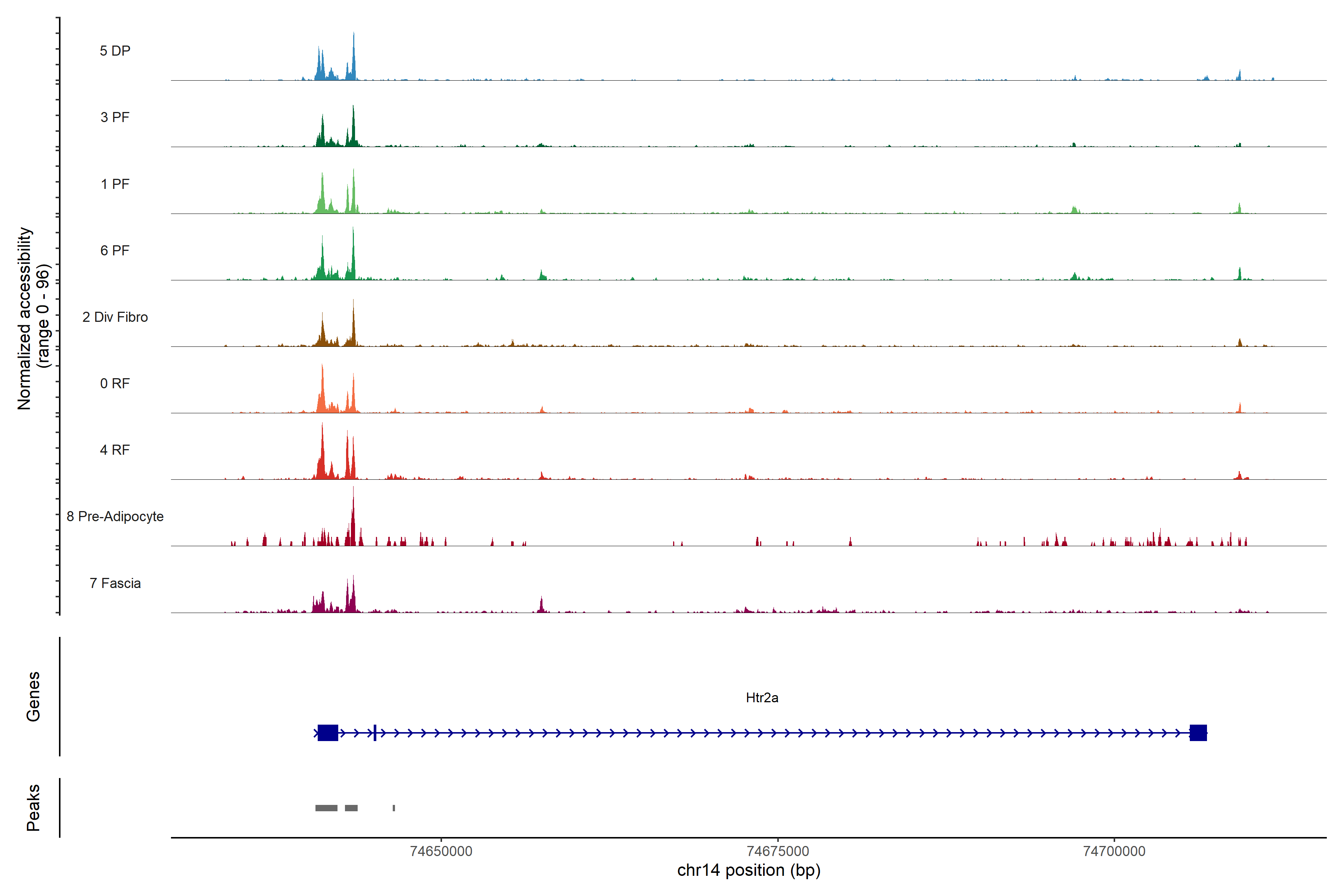Click the Htr2a gene name

pyautogui.click(x=762, y=698)
